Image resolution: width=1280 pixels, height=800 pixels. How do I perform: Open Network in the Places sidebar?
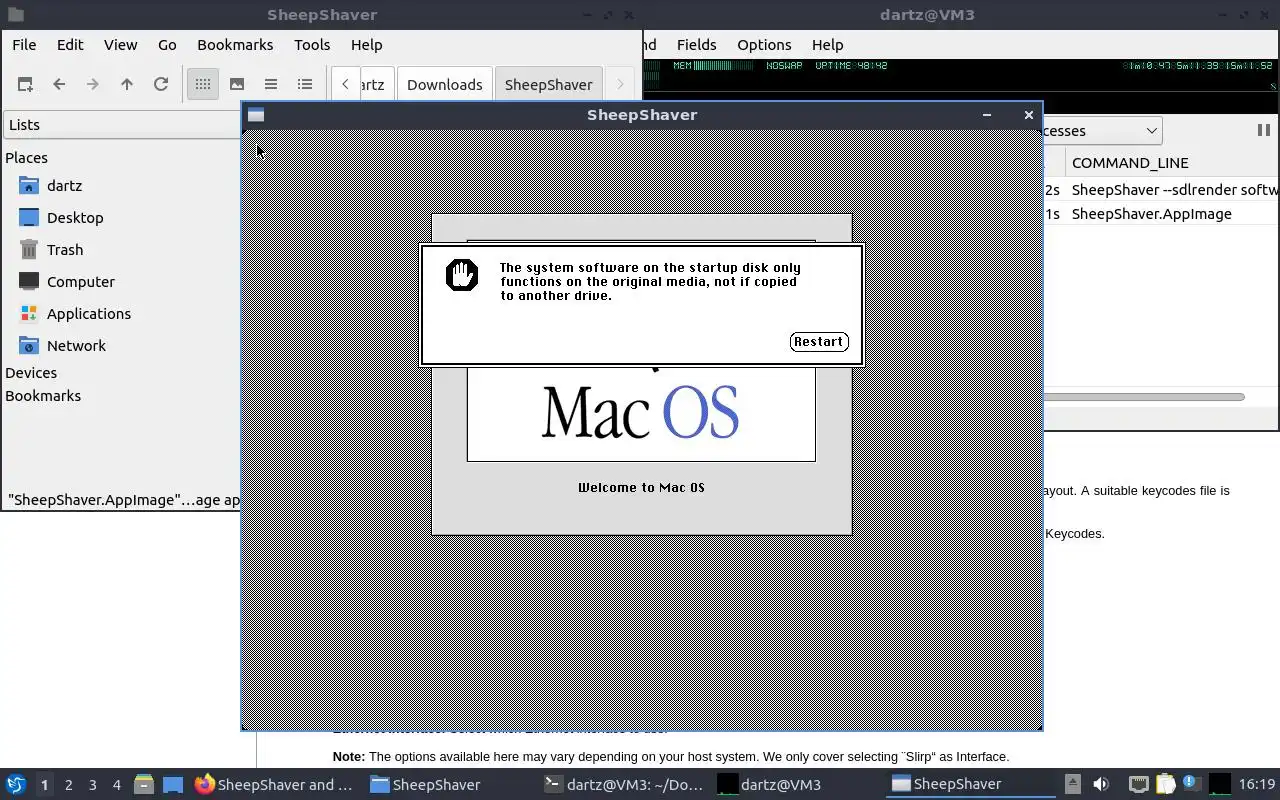[76, 346]
